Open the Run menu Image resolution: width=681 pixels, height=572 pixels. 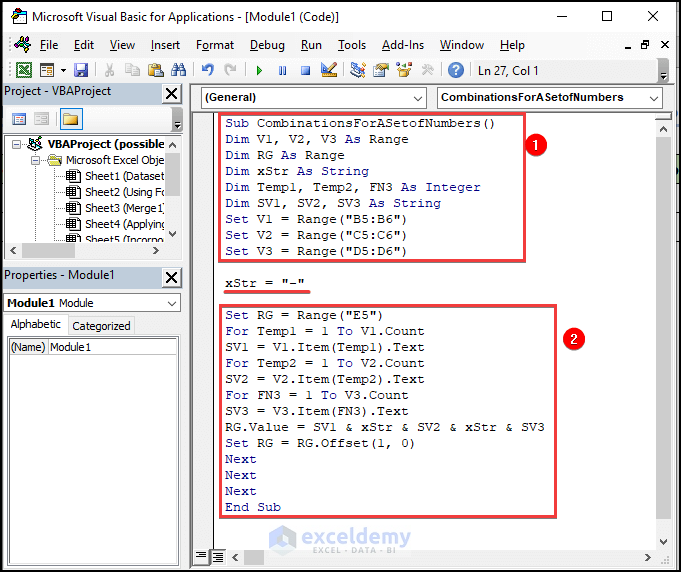pyautogui.click(x=311, y=45)
